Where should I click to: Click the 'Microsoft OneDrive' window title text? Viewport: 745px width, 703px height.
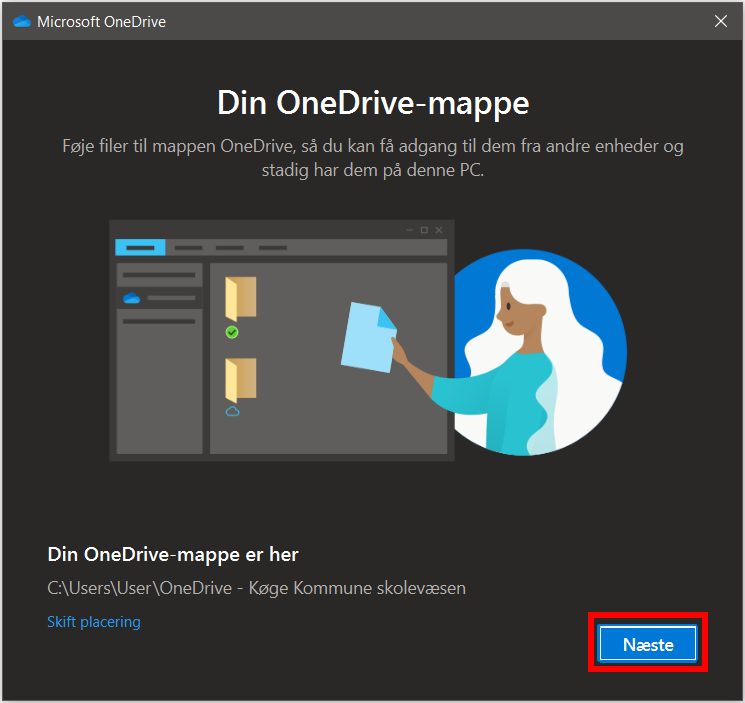point(101,22)
